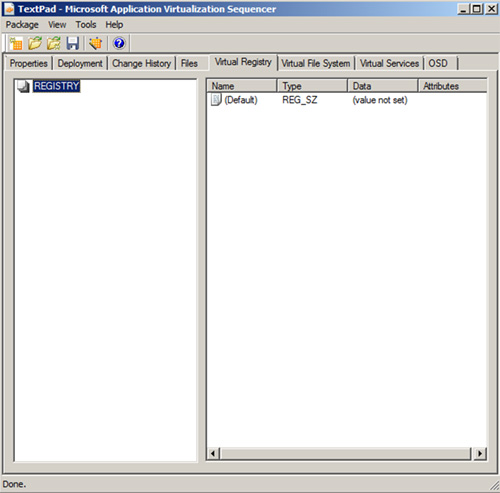Click the Open for Upgrade folder icon
The image size is (500, 493).
pos(54,43)
